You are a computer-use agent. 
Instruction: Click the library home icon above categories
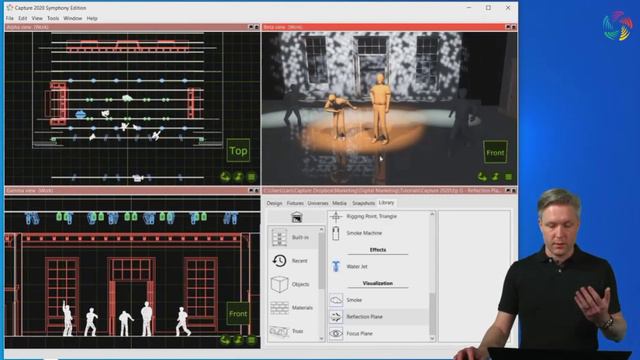pyautogui.click(x=297, y=217)
